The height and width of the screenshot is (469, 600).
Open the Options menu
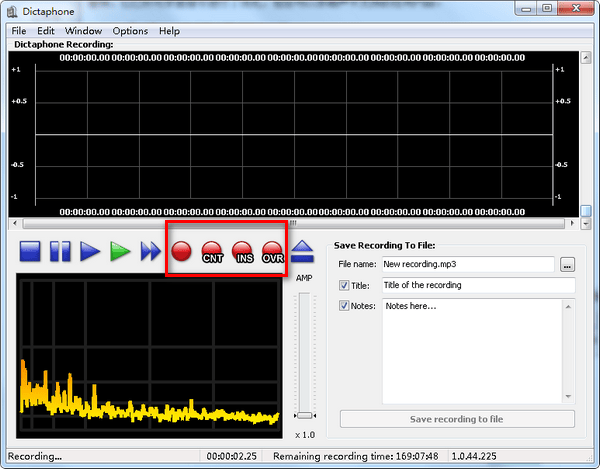pyautogui.click(x=130, y=31)
